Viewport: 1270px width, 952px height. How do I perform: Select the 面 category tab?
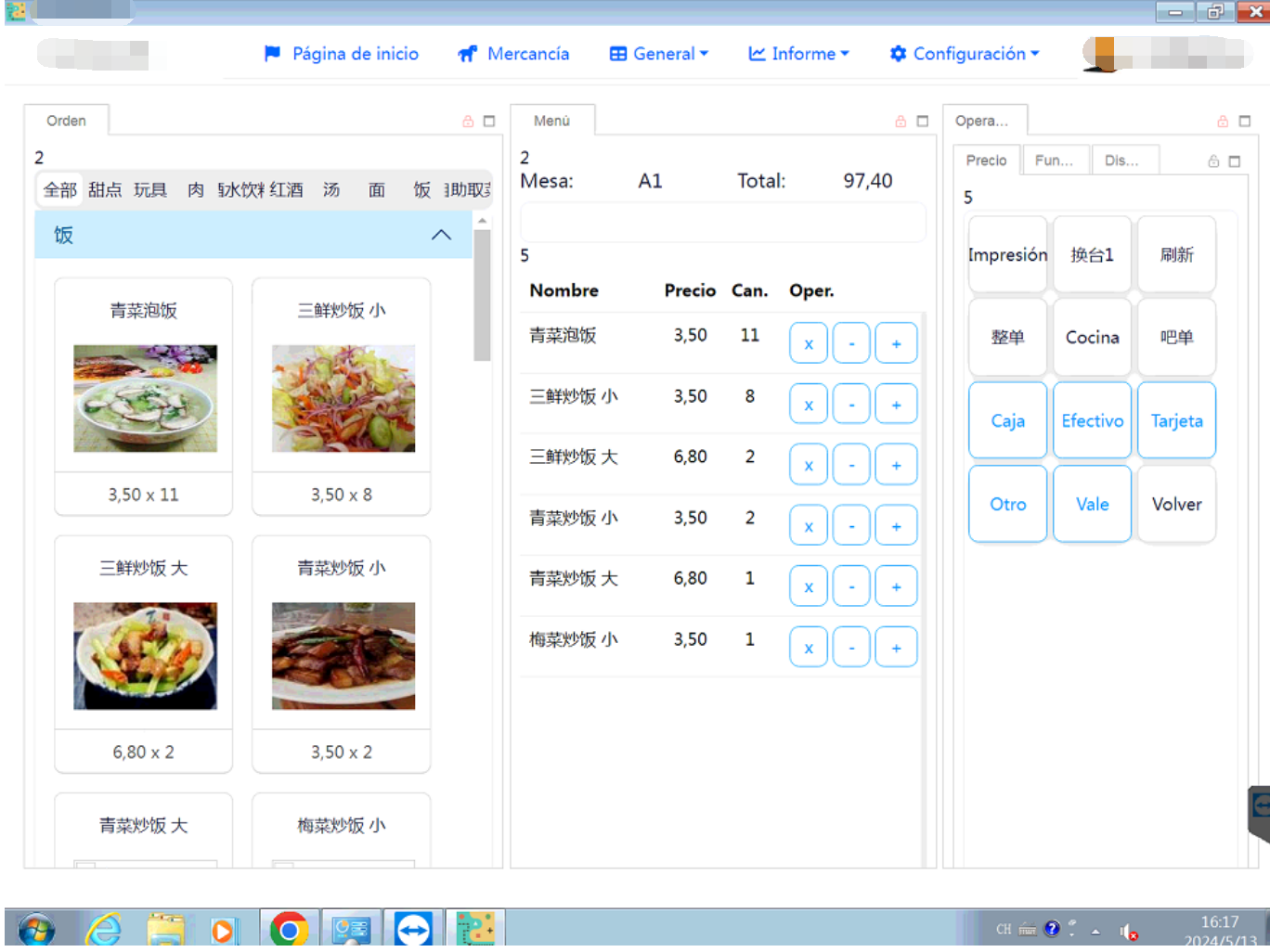(x=377, y=190)
